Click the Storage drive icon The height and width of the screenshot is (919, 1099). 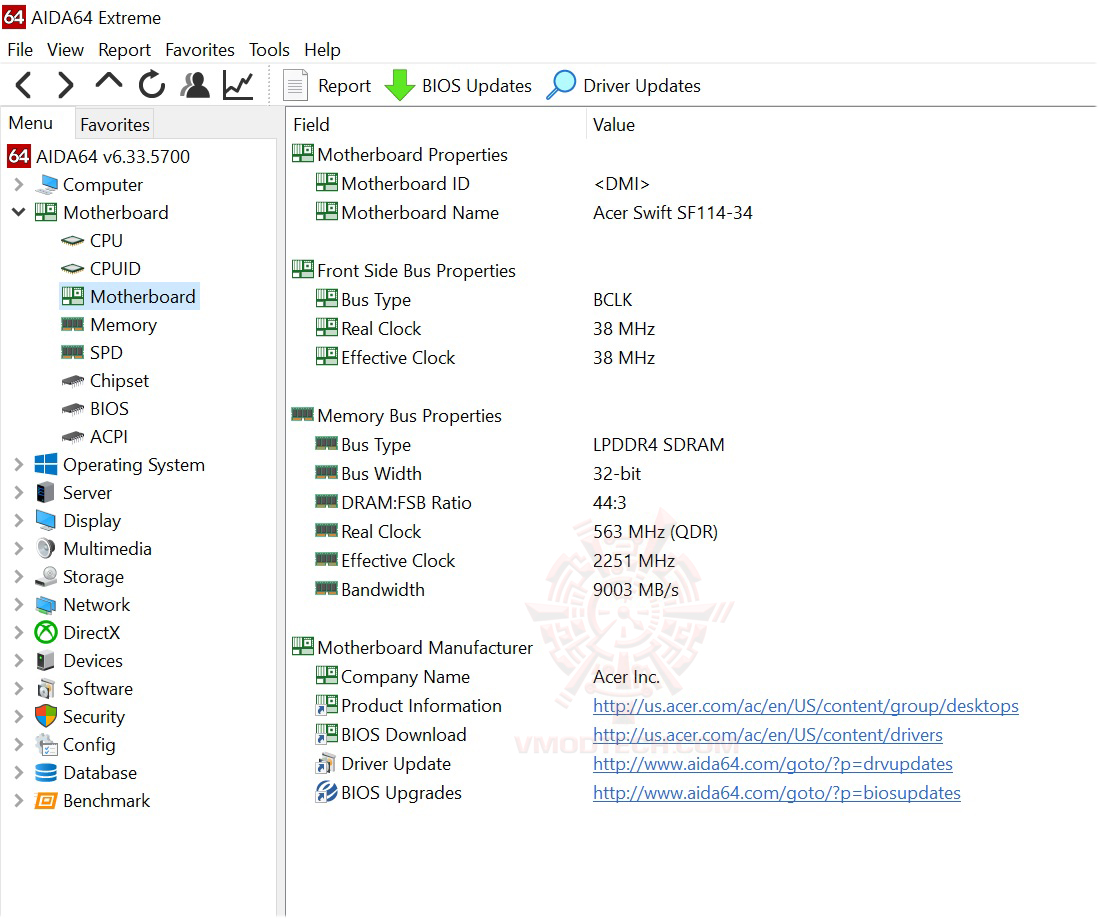46,576
